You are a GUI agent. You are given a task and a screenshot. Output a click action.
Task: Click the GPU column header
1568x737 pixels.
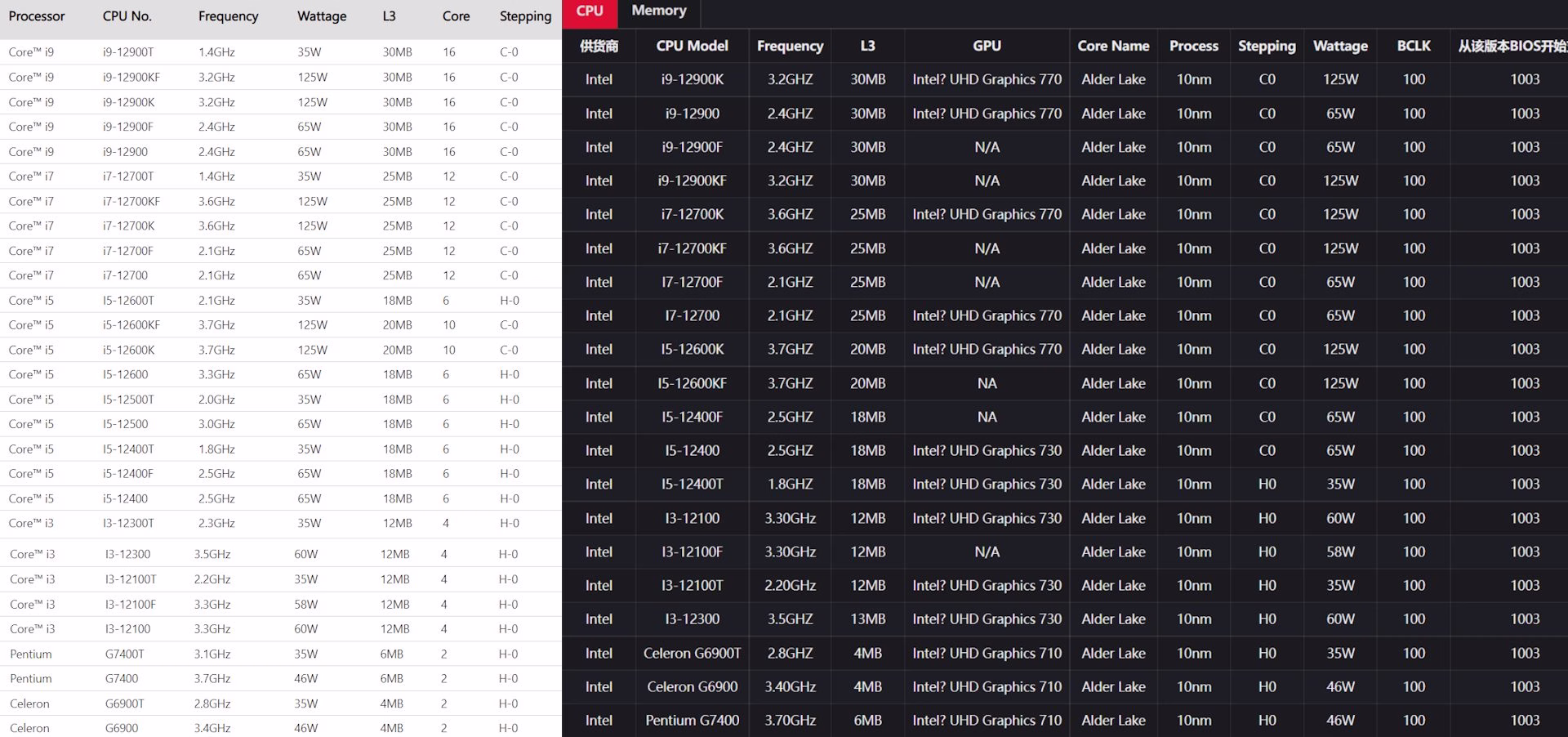point(987,46)
